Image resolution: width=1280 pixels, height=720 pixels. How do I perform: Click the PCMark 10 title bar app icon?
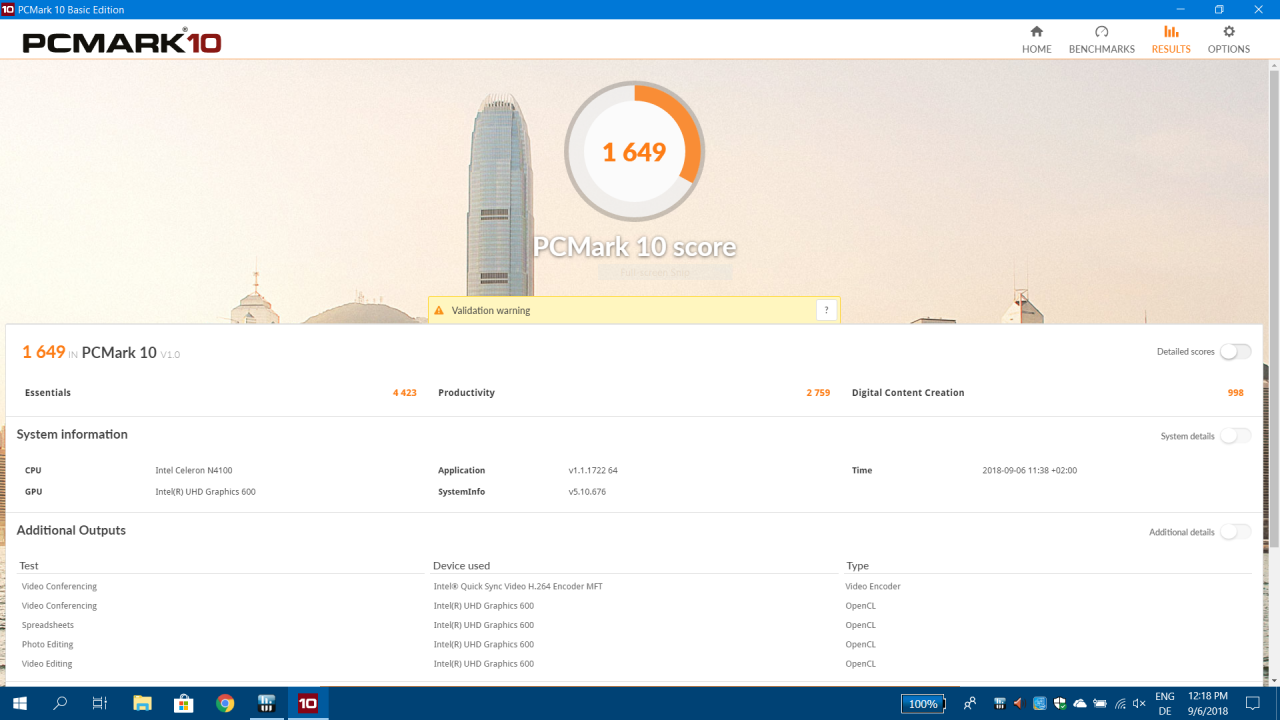point(8,9)
